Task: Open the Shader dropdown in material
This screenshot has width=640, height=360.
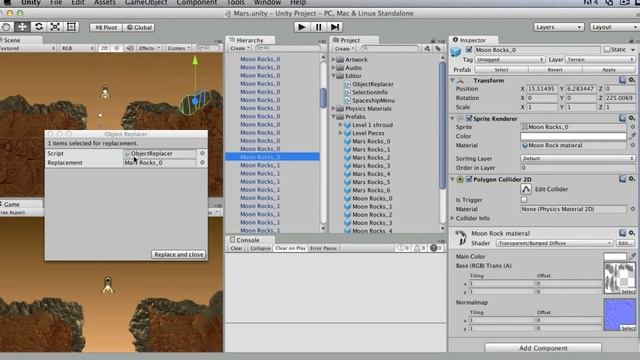Action: 554,243
